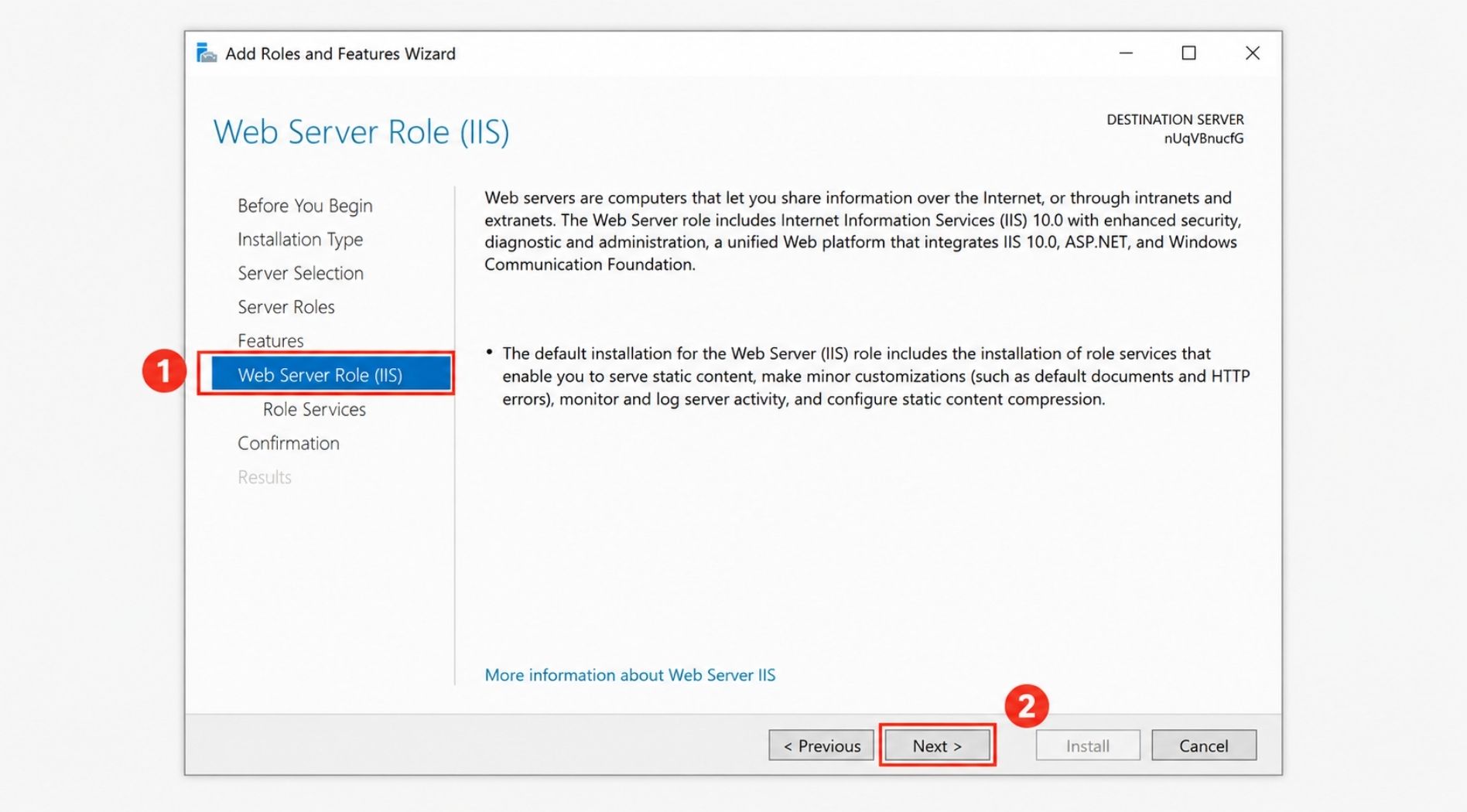This screenshot has width=1467, height=812.
Task: Go to the Before You Begin step
Action: pos(305,206)
